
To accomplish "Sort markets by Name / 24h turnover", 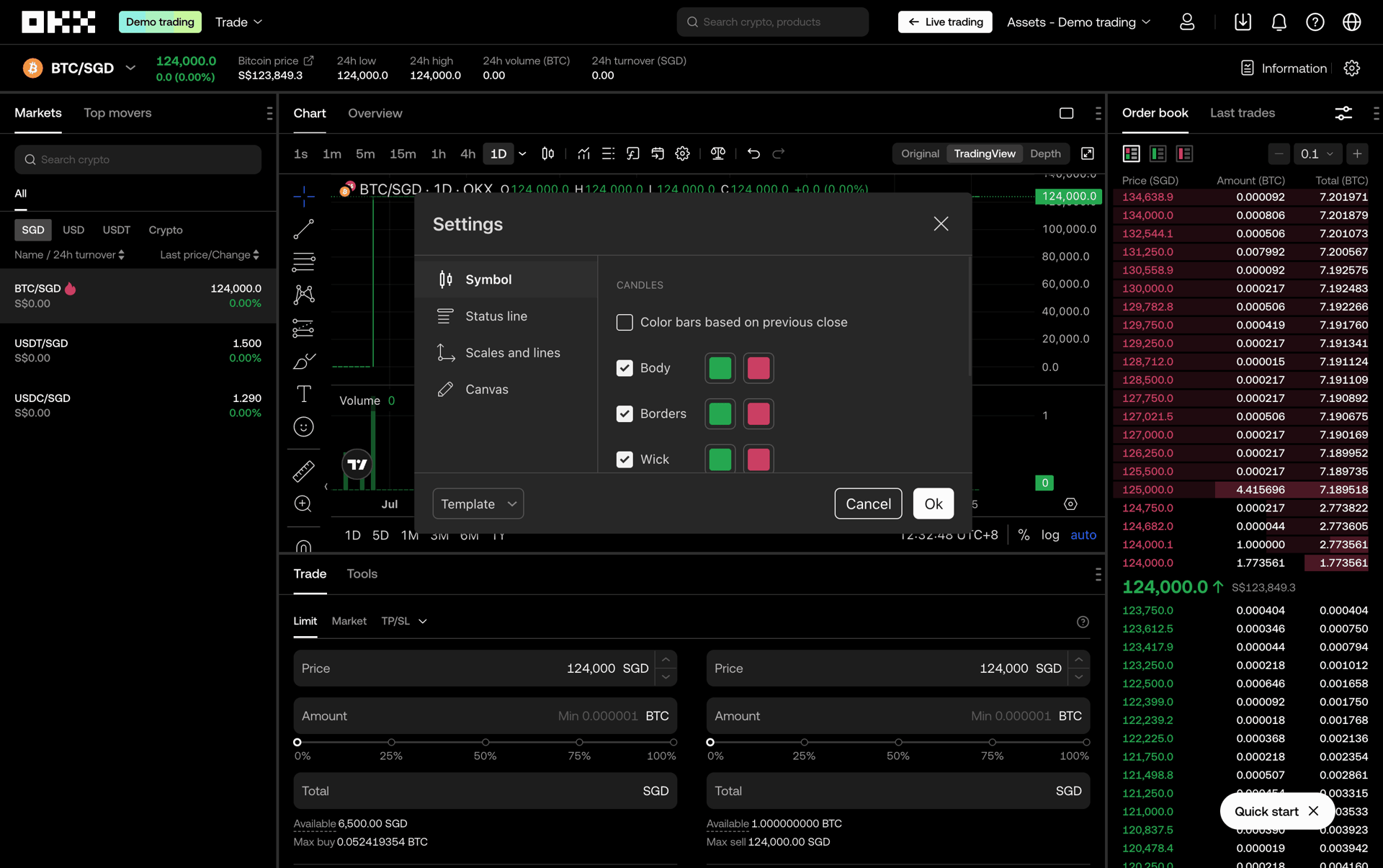I will (x=69, y=255).
